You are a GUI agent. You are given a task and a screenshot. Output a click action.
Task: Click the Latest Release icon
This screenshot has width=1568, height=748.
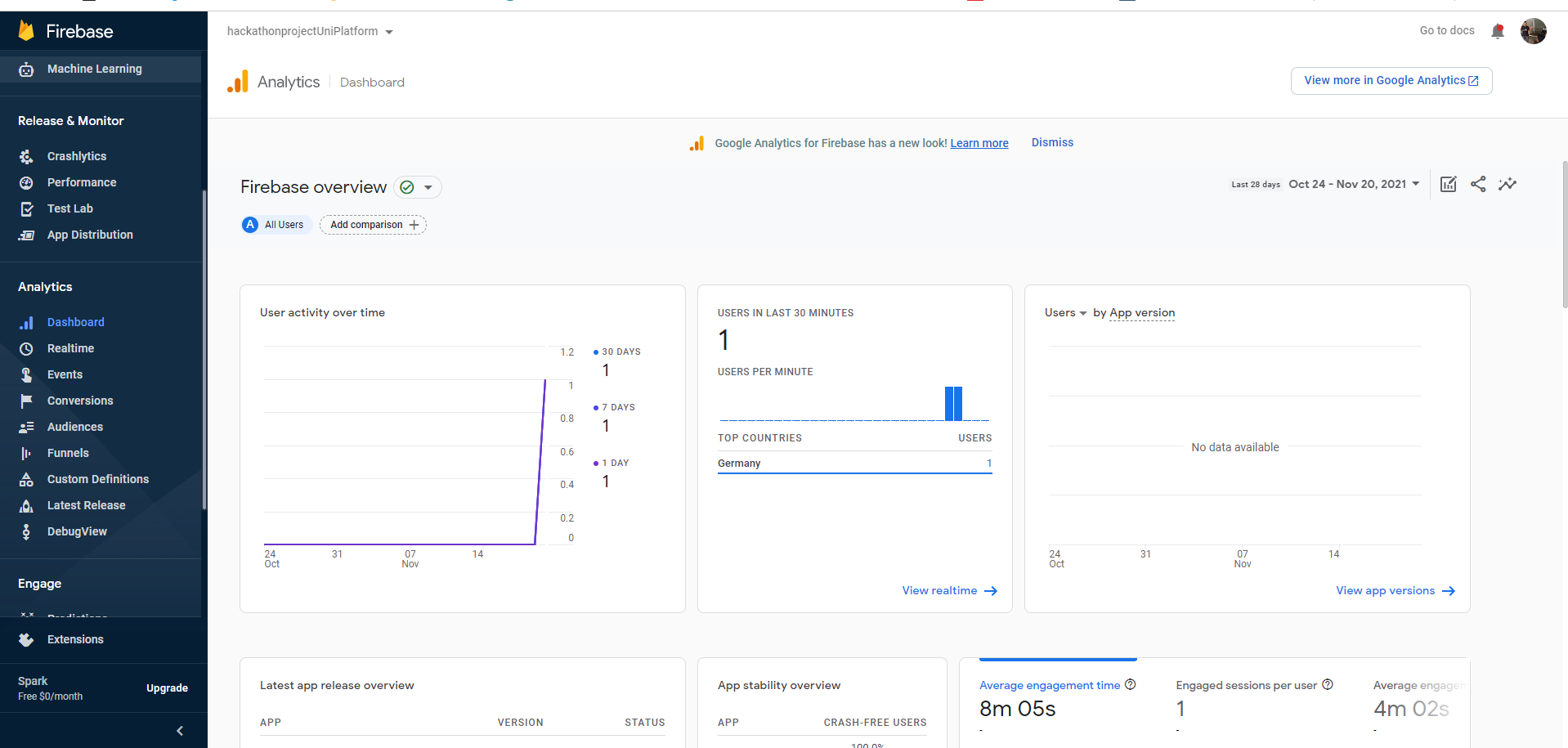pyautogui.click(x=26, y=505)
